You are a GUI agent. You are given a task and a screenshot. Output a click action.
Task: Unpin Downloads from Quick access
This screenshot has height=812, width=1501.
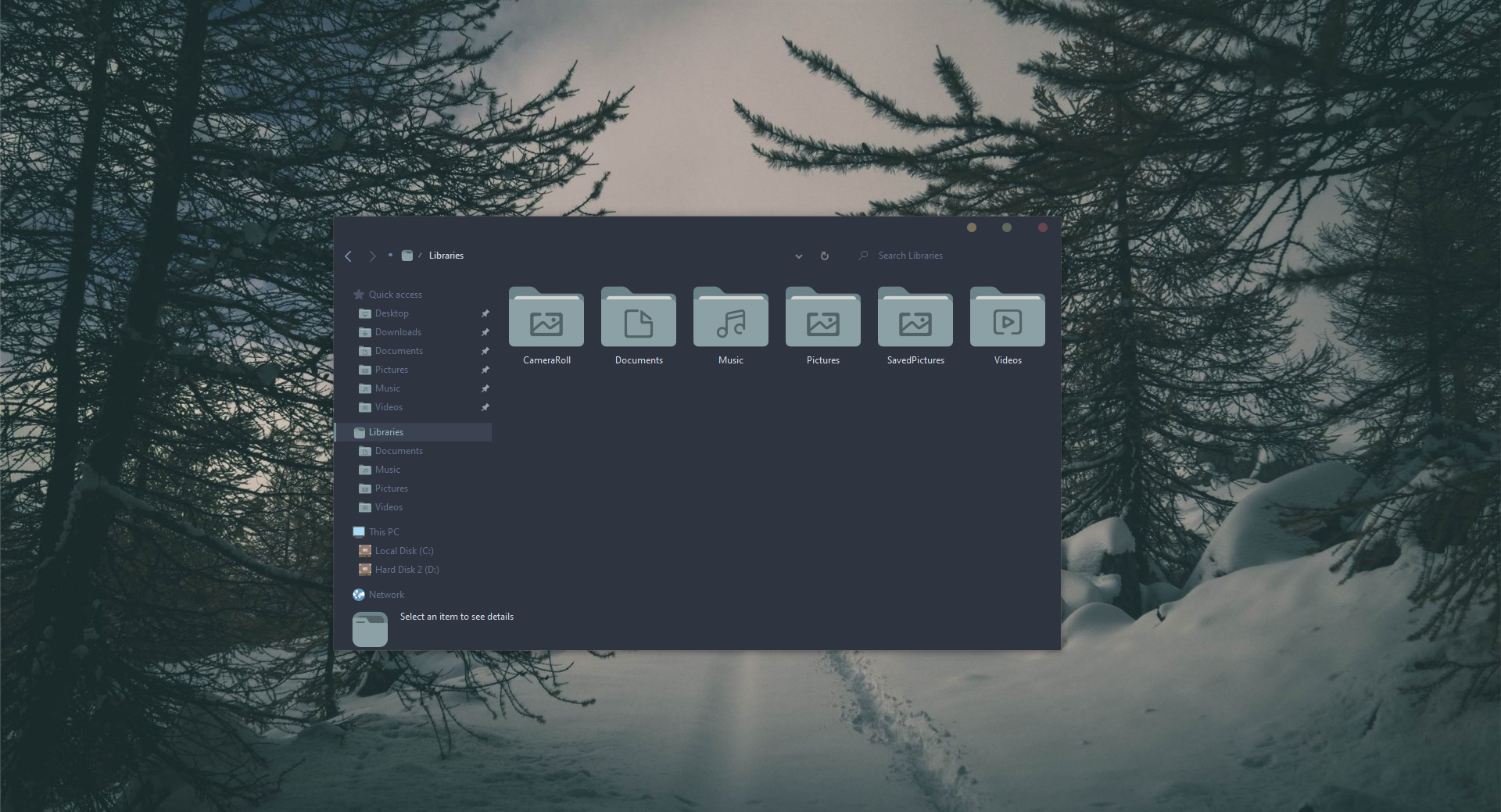[x=485, y=331]
